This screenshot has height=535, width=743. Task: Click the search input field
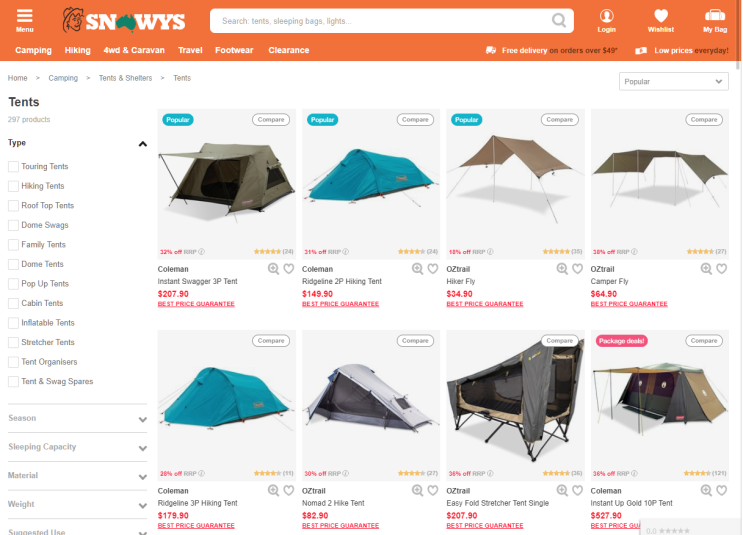point(384,21)
